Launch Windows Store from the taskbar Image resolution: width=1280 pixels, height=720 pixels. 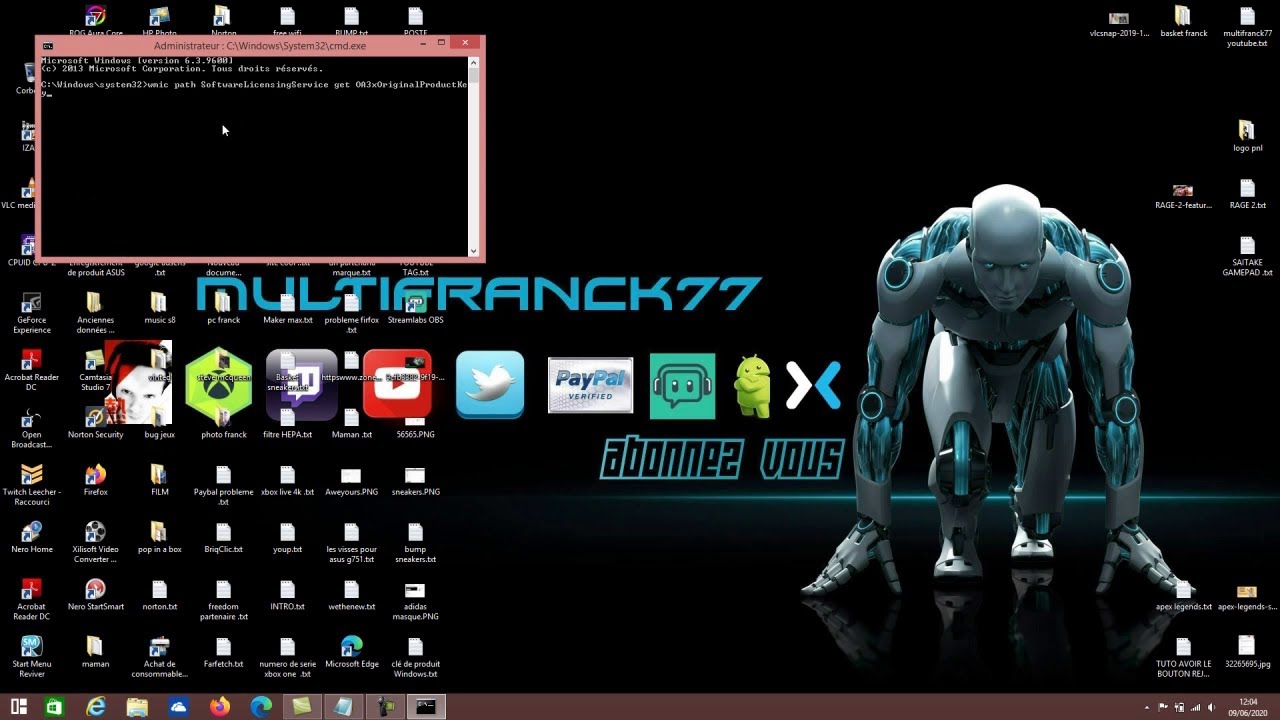click(x=55, y=707)
